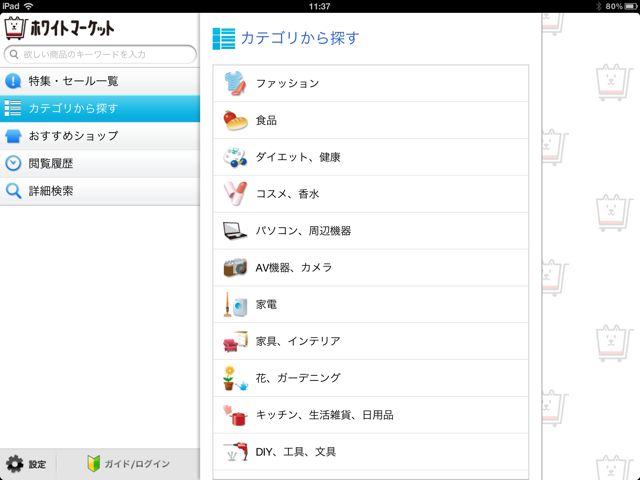Click the power drill DIY icon

235,451
